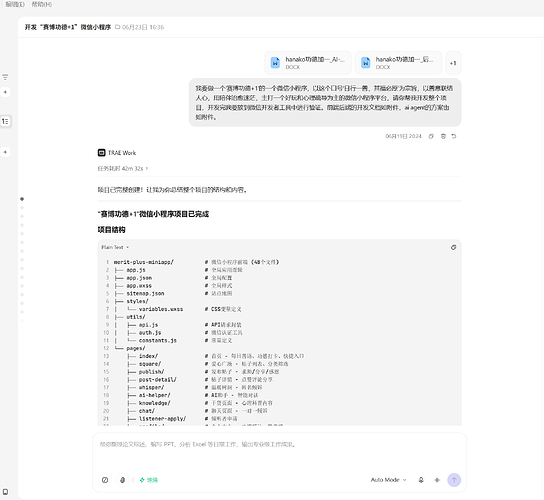Click the 'auth.js' line in code block

pos(150,332)
